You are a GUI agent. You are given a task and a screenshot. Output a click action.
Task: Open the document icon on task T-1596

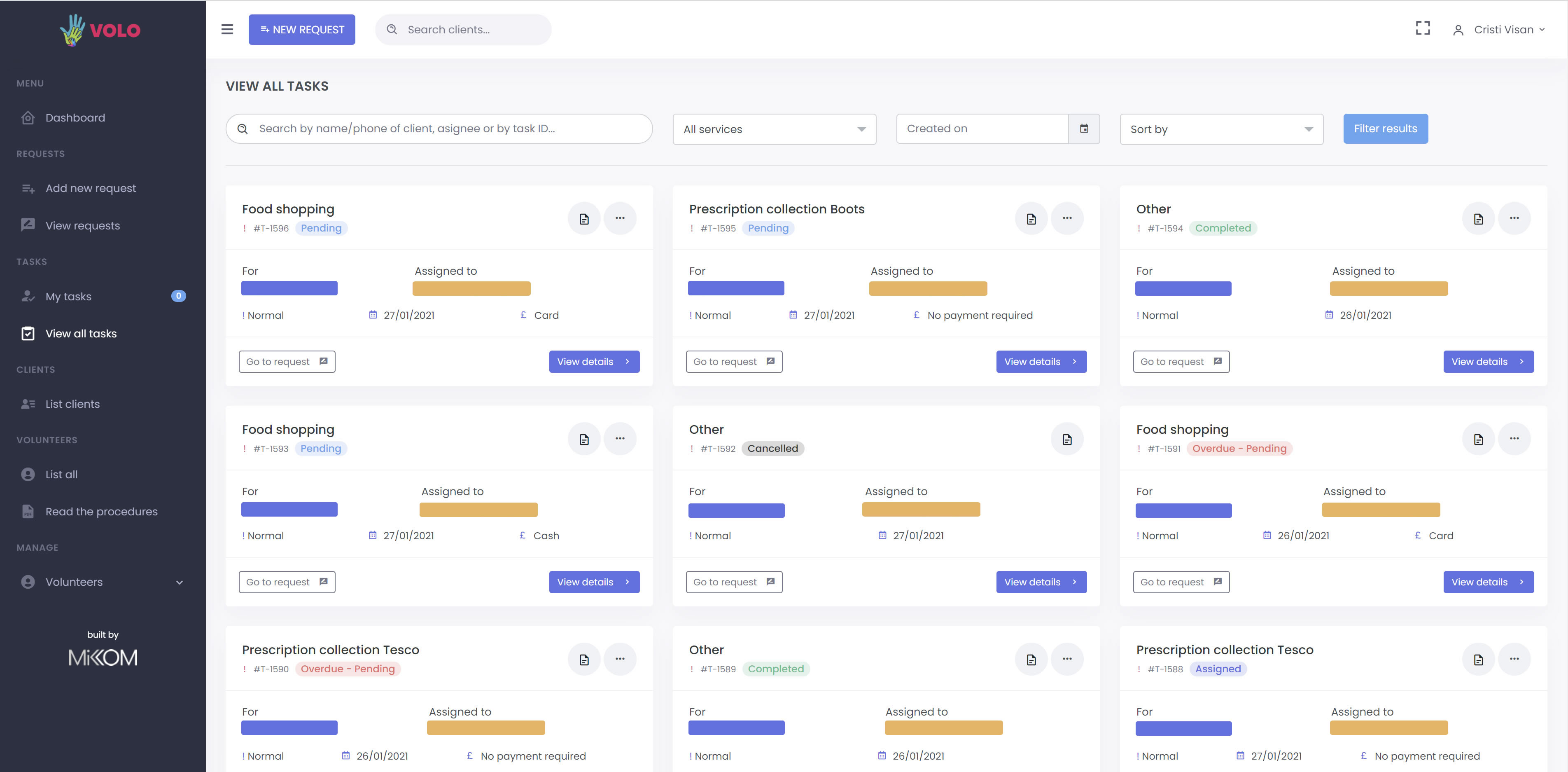584,219
